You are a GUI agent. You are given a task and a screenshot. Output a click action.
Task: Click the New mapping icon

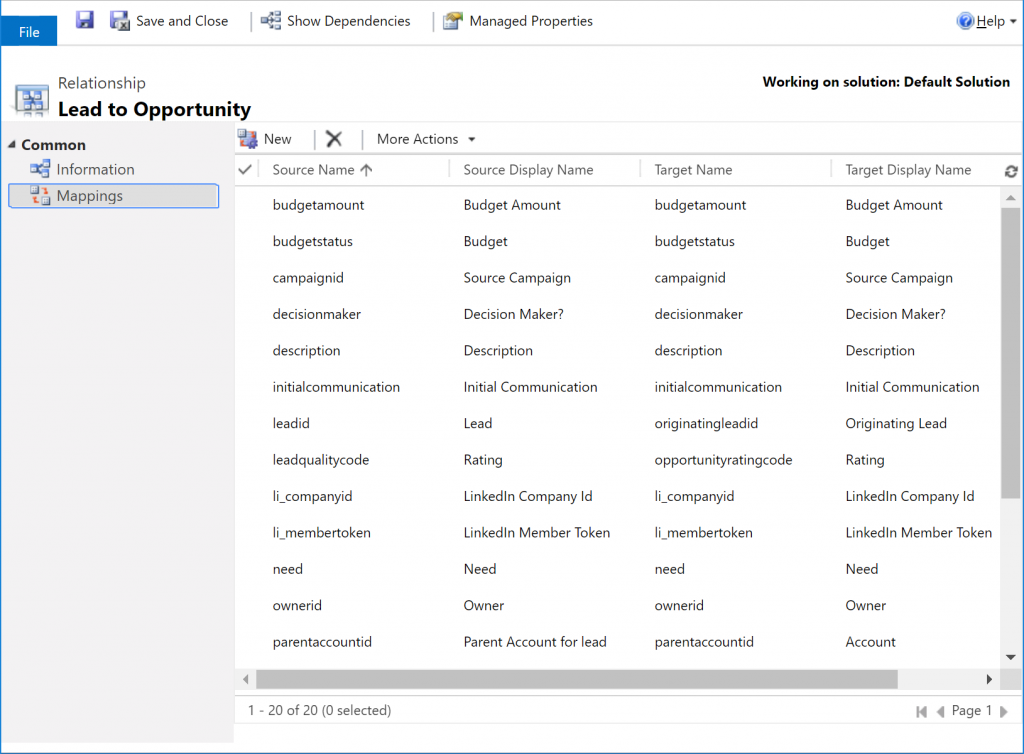(247, 139)
